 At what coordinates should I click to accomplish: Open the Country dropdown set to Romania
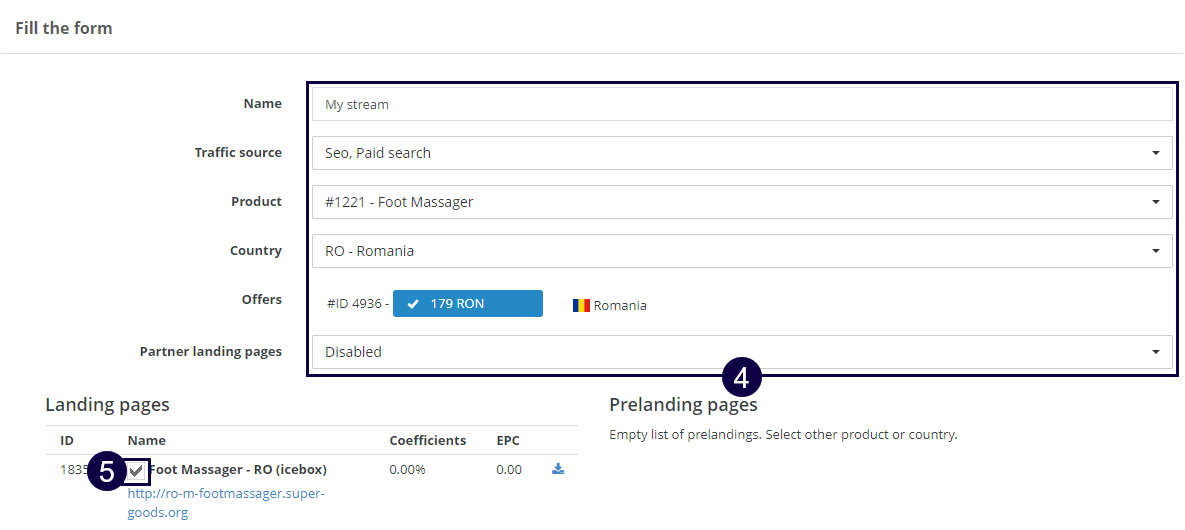740,251
